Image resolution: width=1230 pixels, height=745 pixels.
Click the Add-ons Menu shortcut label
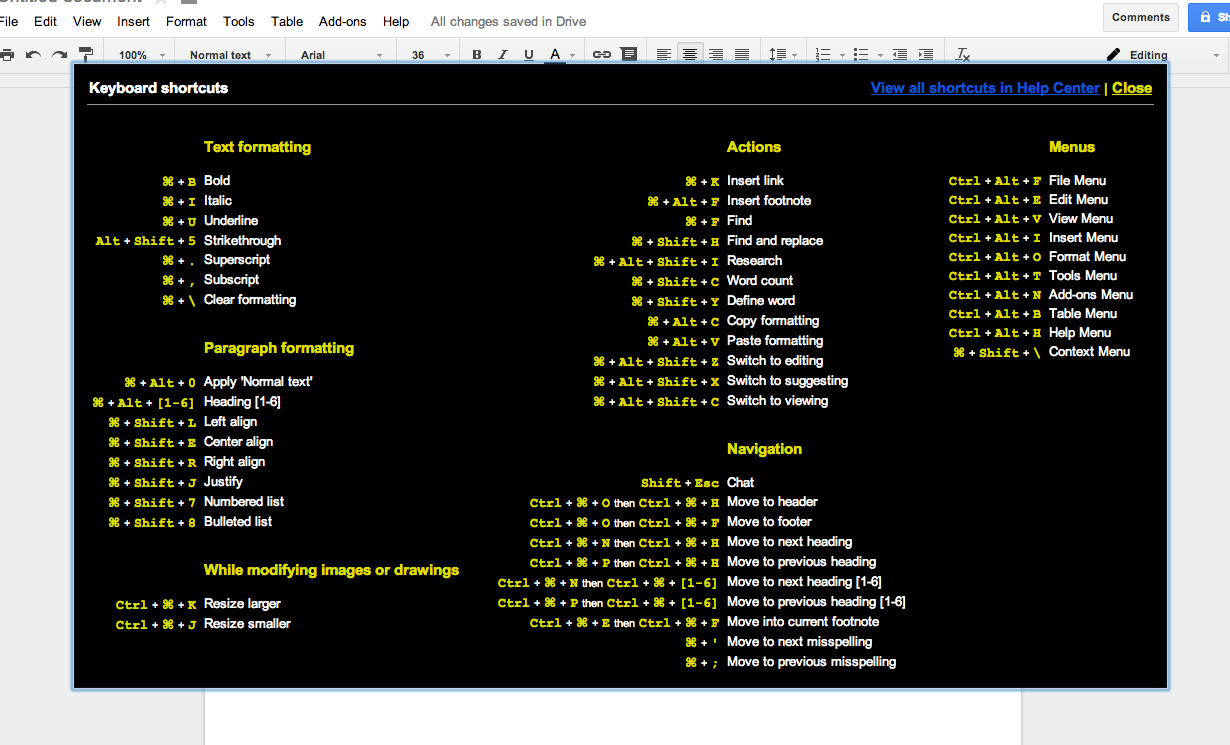(1091, 295)
